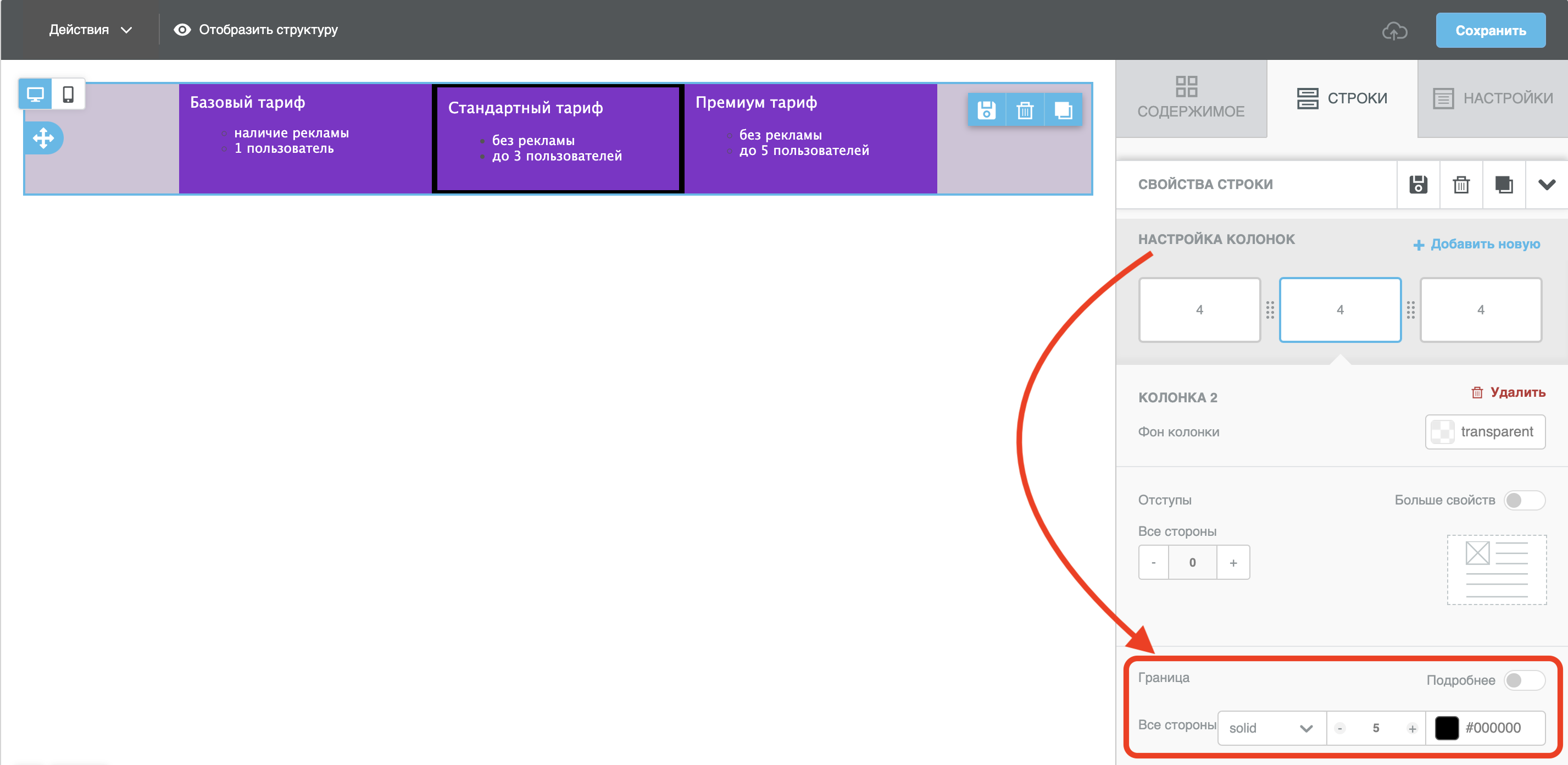Screen dimensions: 1568x765
Task: Click the padding layout preview thumbnail
Action: click(x=1496, y=570)
